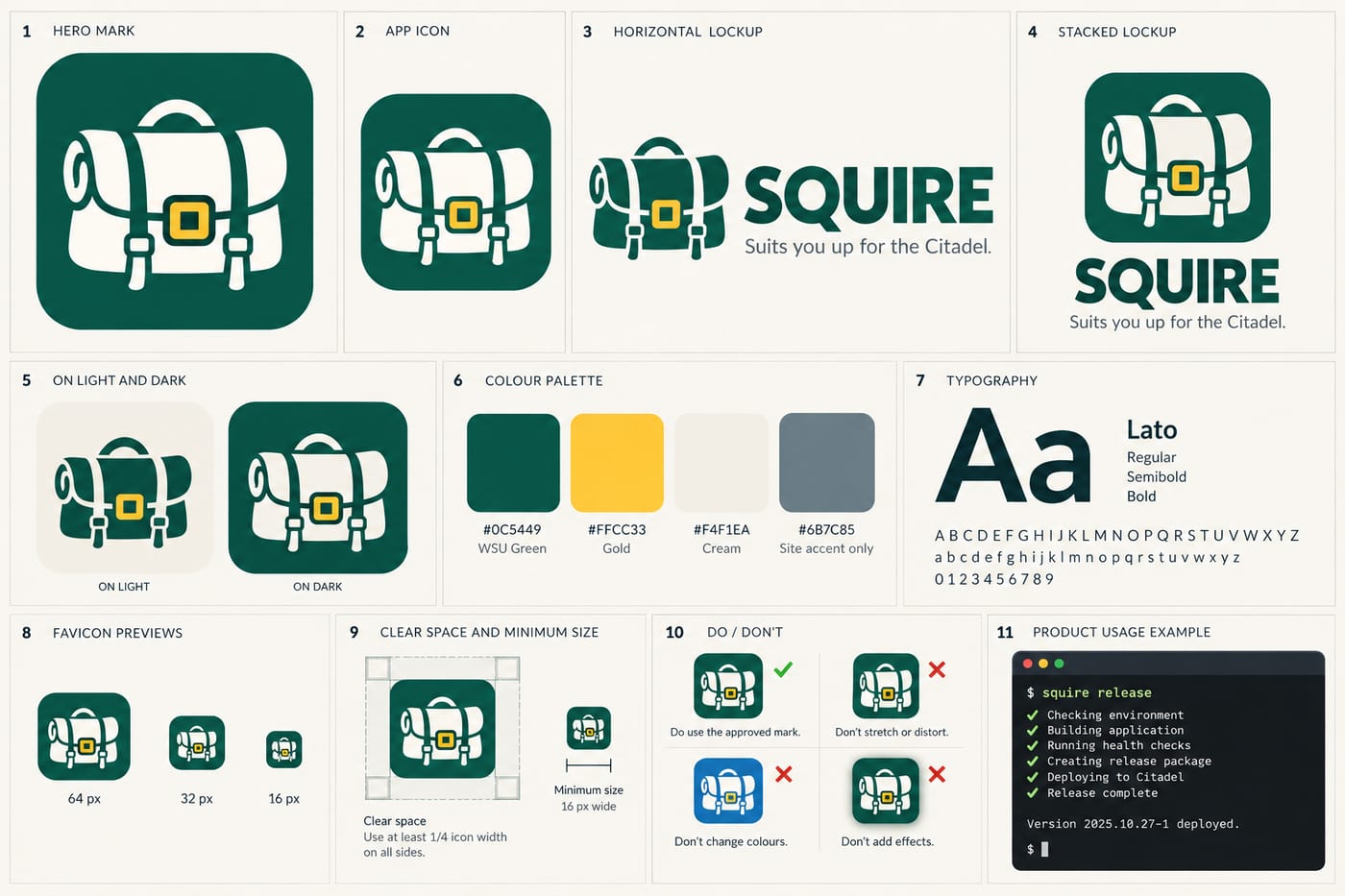This screenshot has width=1345, height=896.
Task: Click the check mark beside "Release complete"
Action: pos(1033,793)
